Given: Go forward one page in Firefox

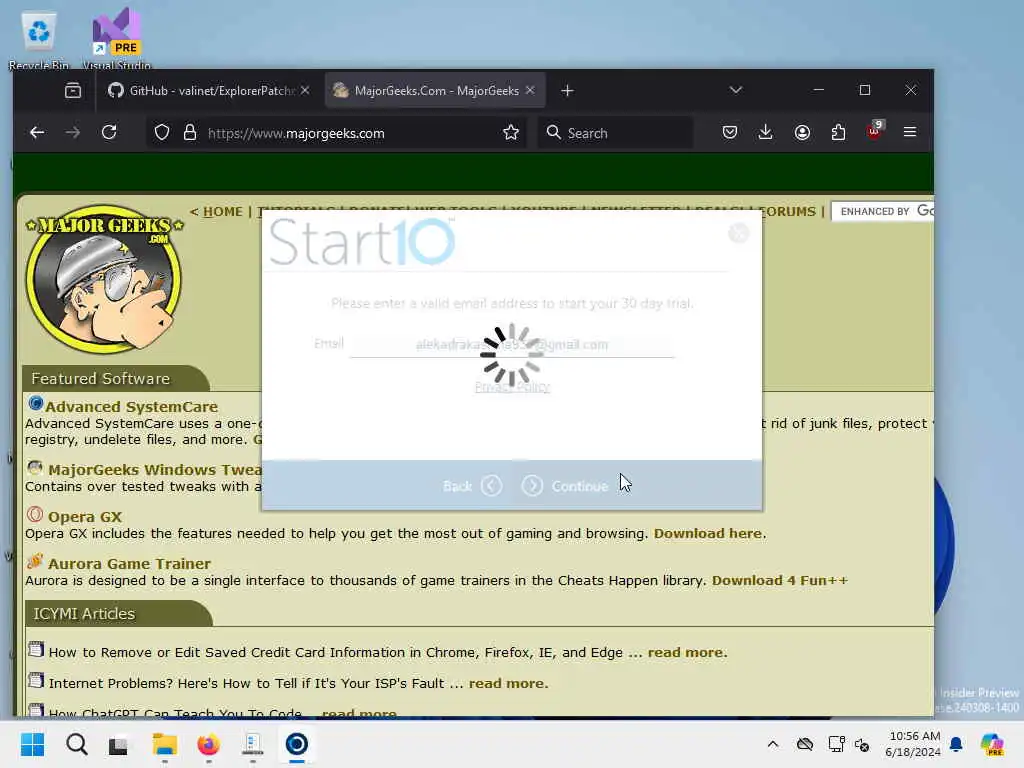Looking at the screenshot, I should [72, 133].
